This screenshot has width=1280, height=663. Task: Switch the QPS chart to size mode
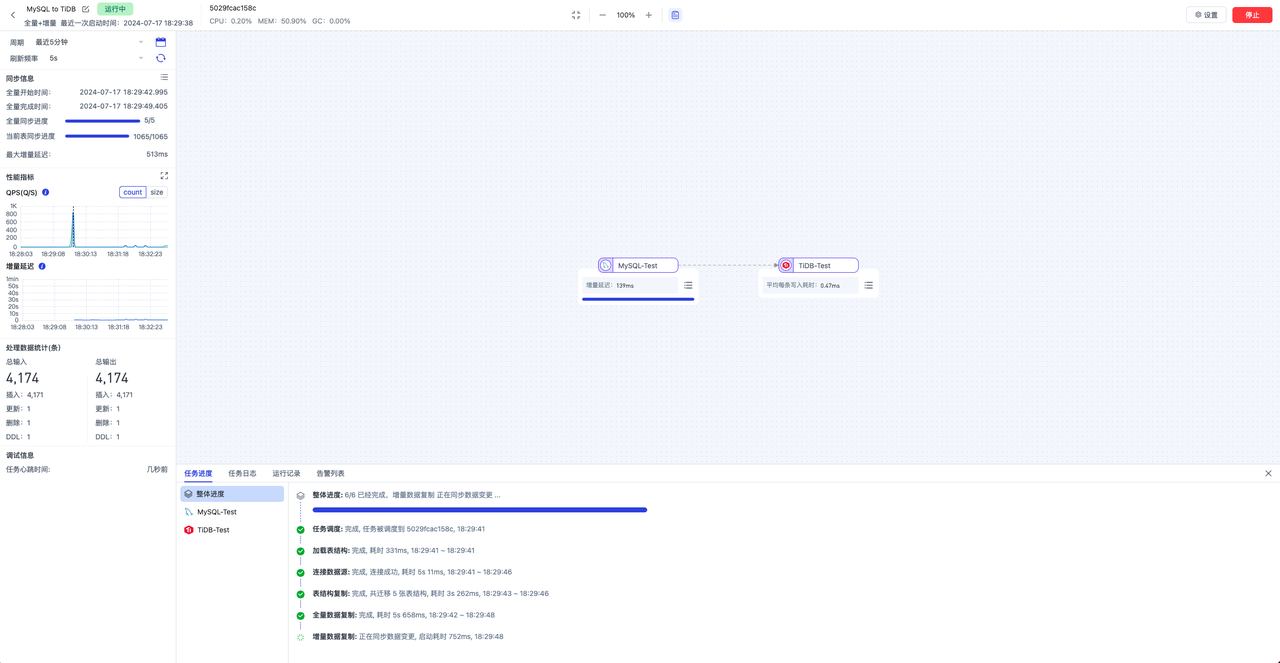pyautogui.click(x=156, y=192)
